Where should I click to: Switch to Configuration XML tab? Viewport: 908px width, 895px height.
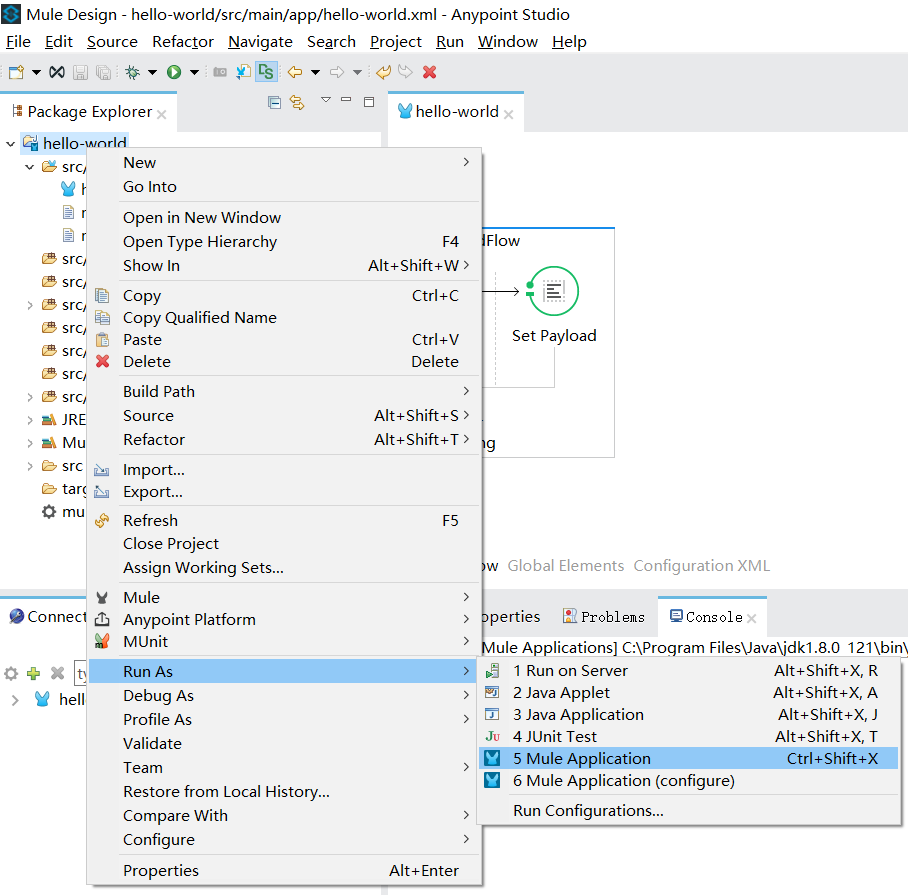pos(701,566)
